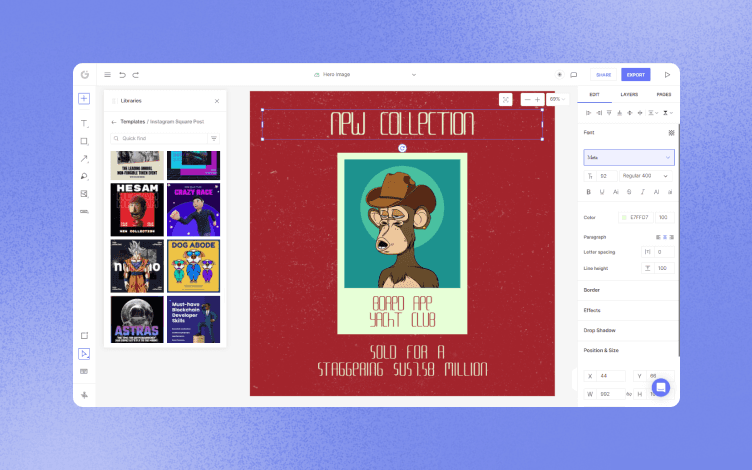Toggle strikethrough text formatting
This screenshot has width=752, height=470.
(x=629, y=192)
